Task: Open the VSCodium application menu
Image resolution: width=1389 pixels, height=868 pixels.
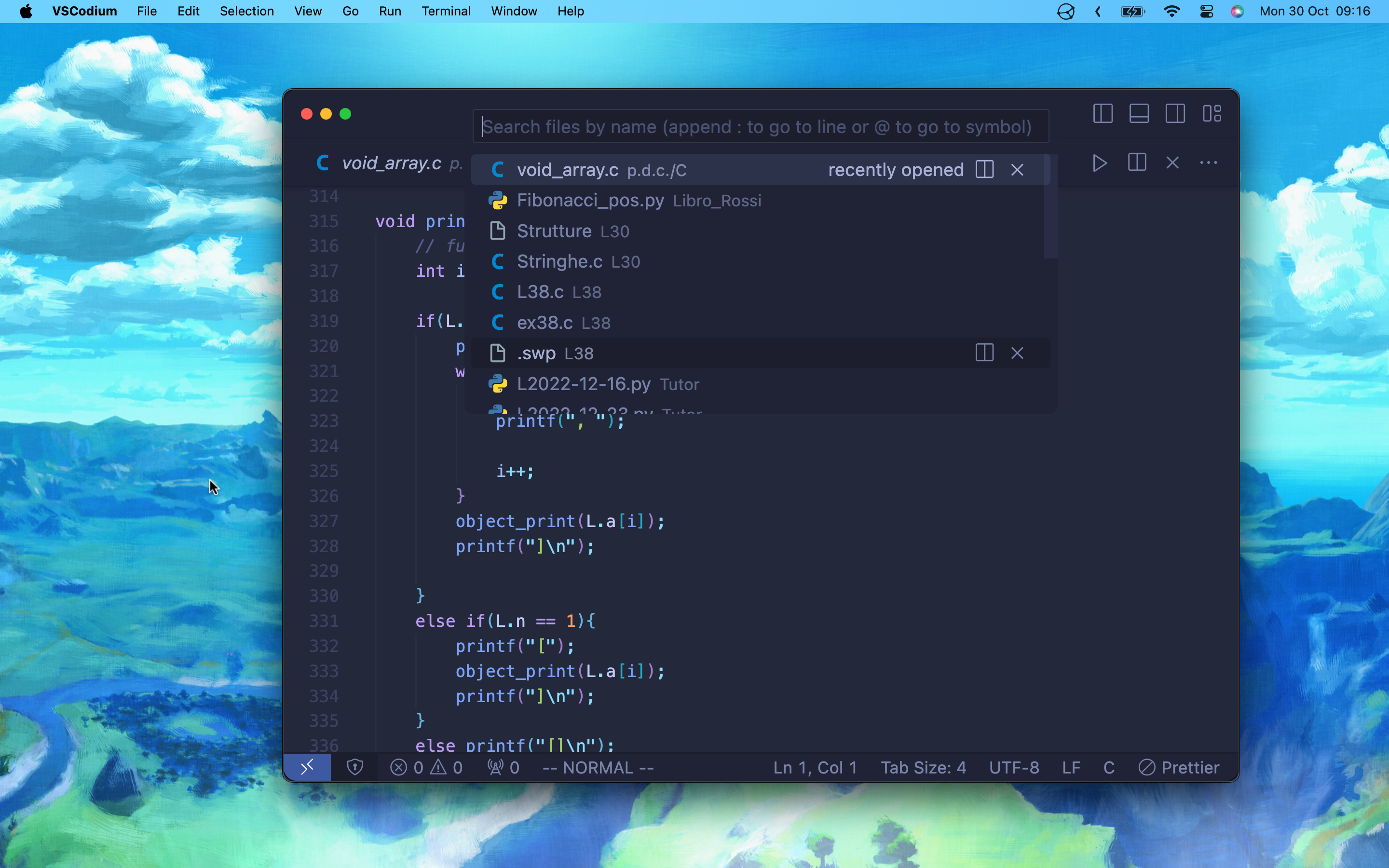Action: 84,11
